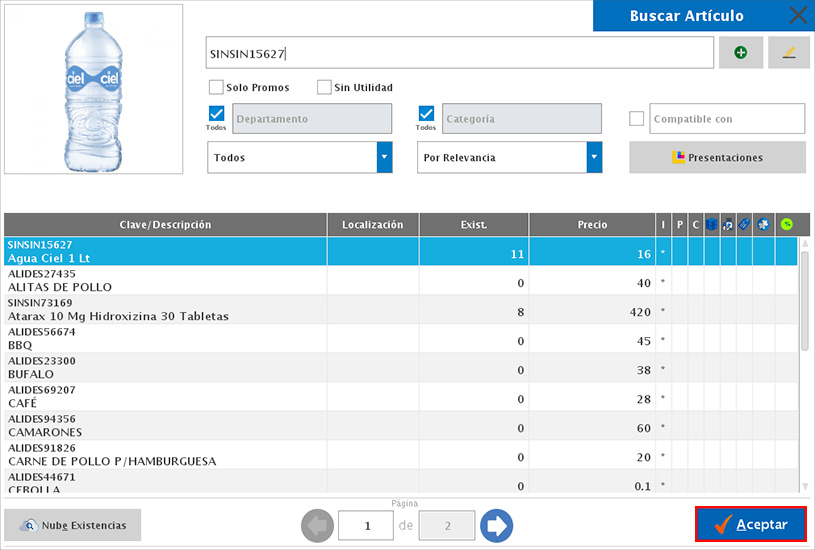Click the blue cube column header icon
Viewport: 815px width, 550px height.
point(712,225)
